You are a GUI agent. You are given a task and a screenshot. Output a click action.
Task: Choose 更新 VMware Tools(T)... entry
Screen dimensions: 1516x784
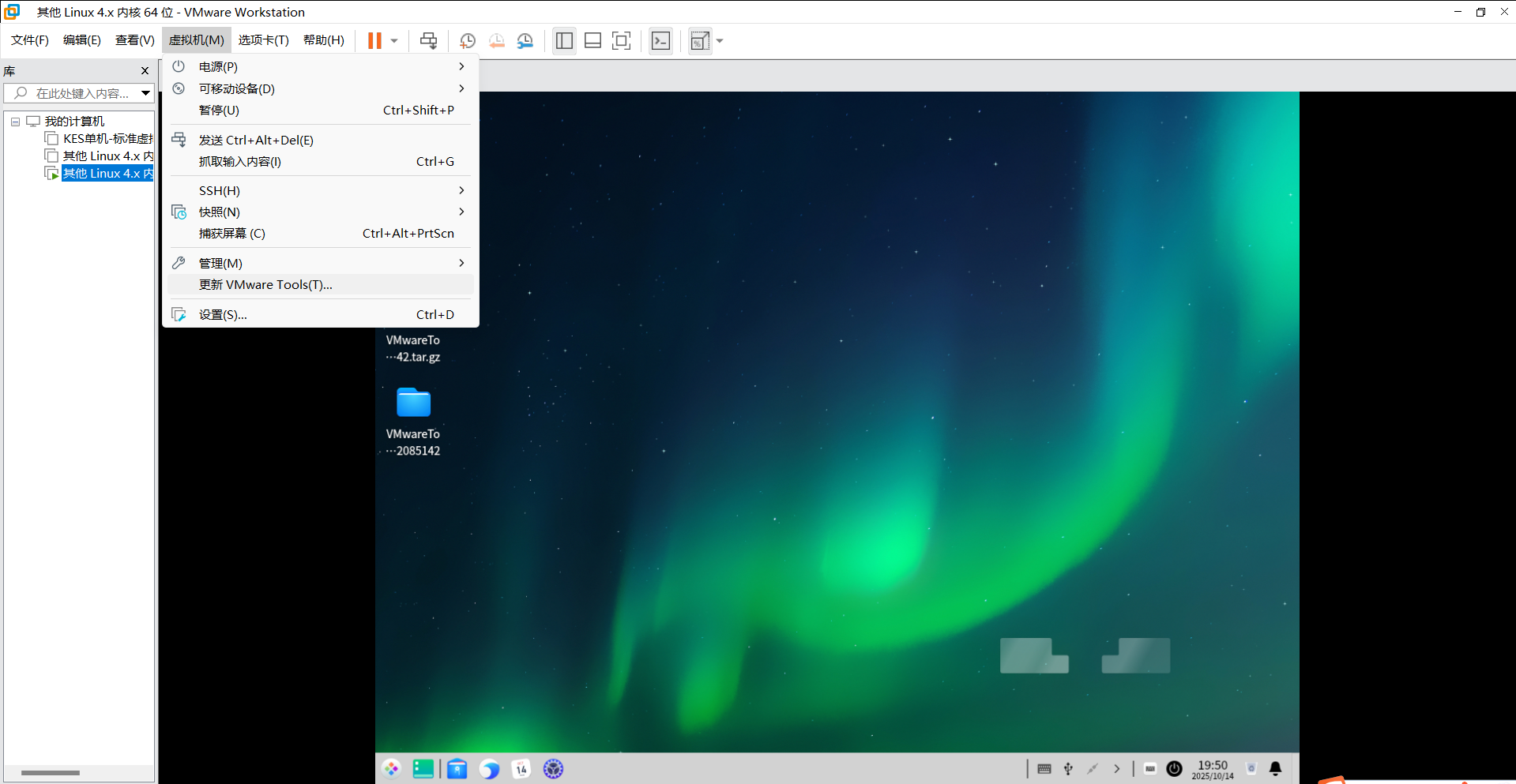coord(321,284)
